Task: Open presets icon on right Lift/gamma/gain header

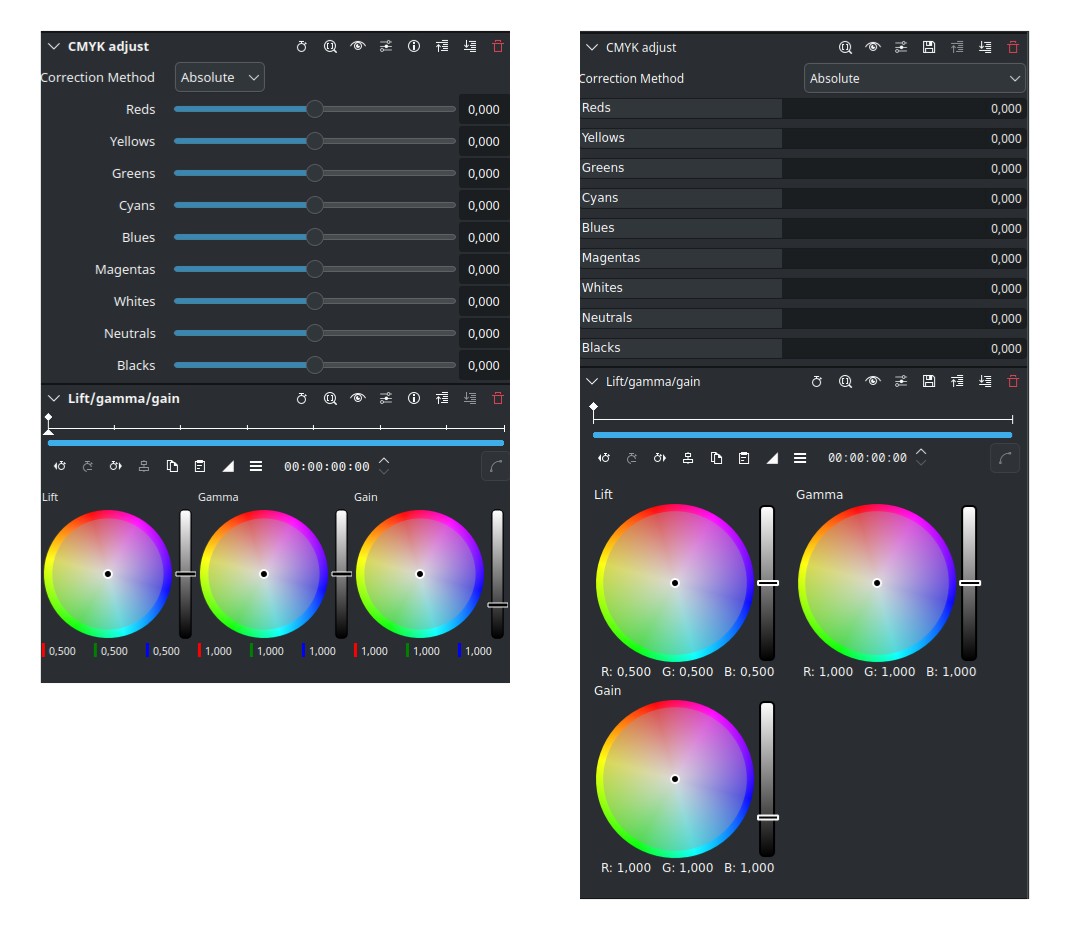Action: [901, 381]
